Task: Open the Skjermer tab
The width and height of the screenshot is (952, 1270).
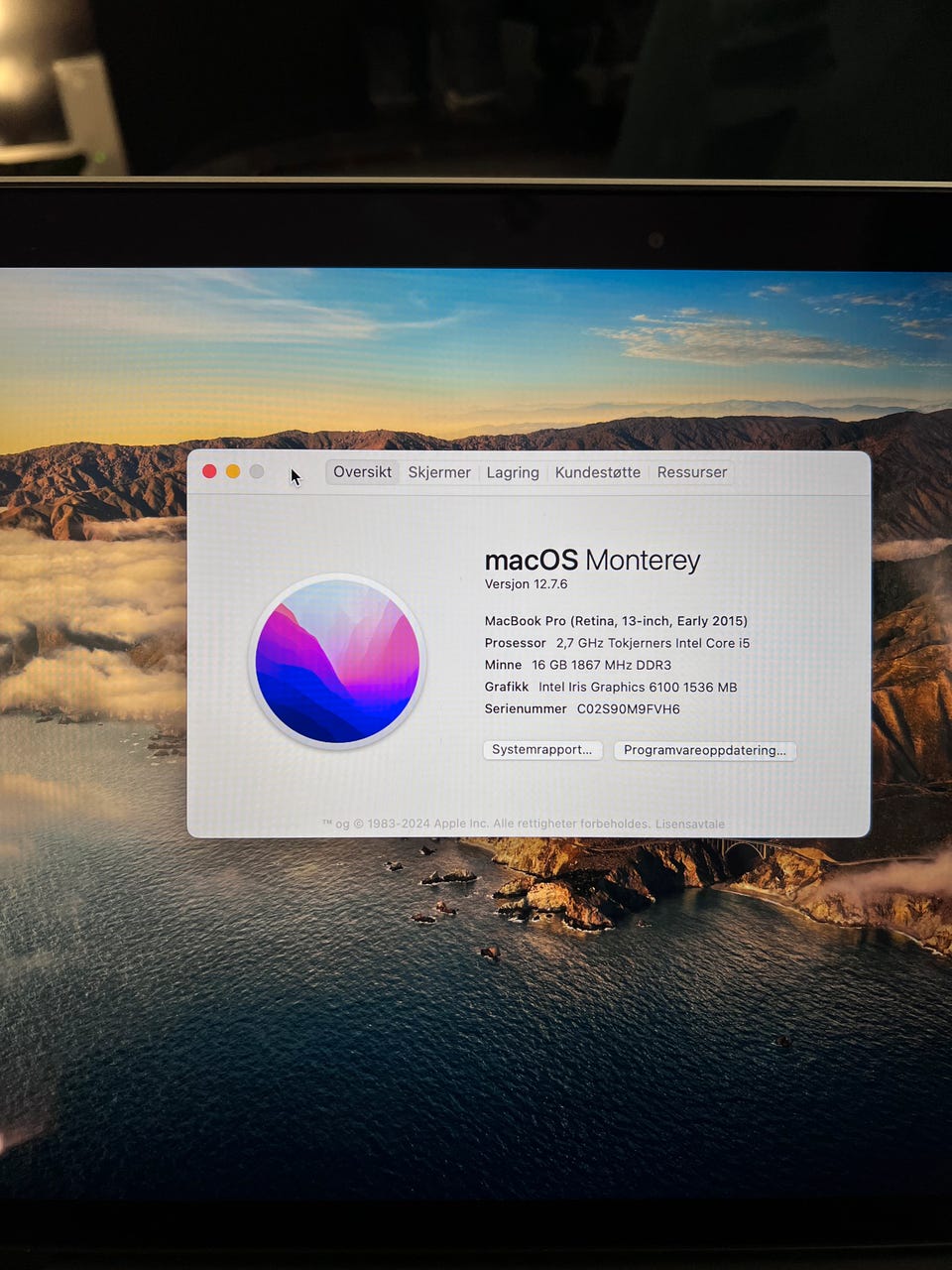Action: click(x=439, y=472)
